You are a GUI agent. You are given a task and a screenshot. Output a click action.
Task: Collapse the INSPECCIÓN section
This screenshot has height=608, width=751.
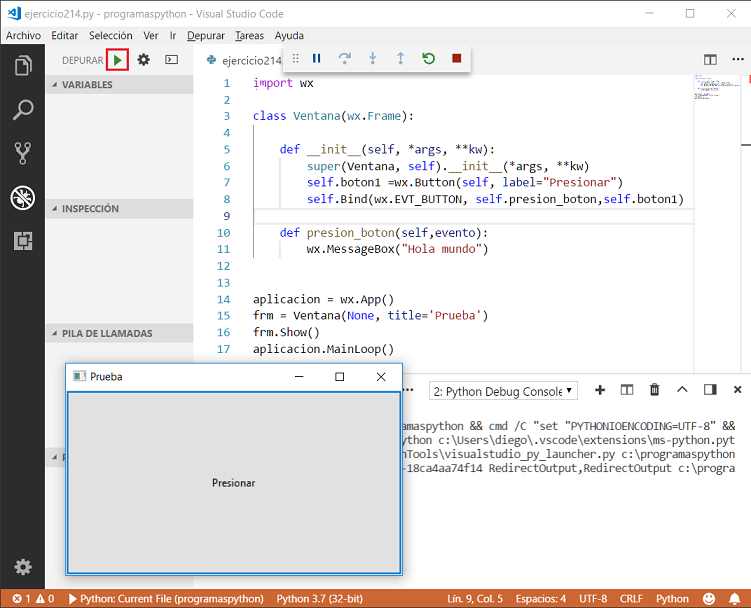[120, 208]
